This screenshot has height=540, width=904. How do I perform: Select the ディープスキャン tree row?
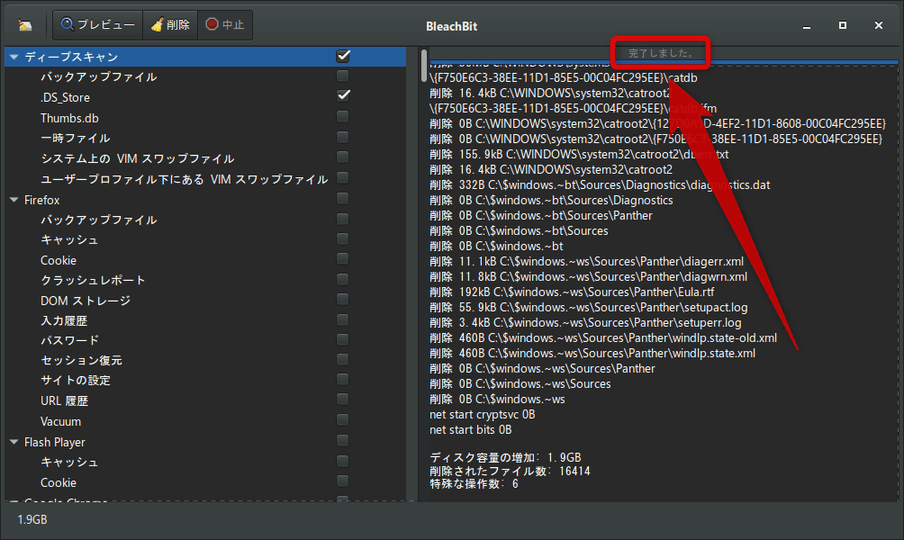pos(205,56)
